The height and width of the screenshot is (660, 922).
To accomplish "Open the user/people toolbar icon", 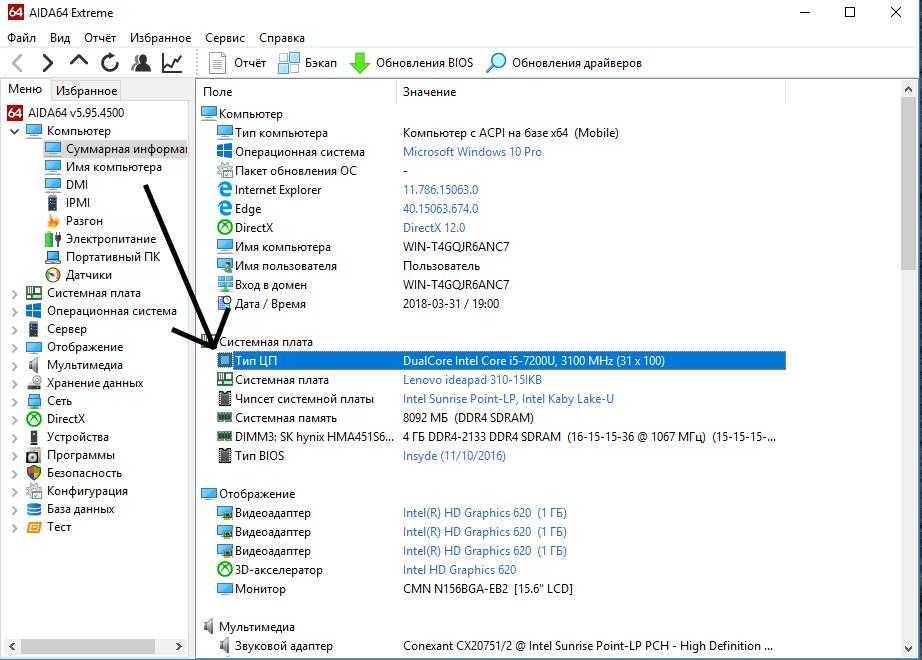I will coord(141,62).
